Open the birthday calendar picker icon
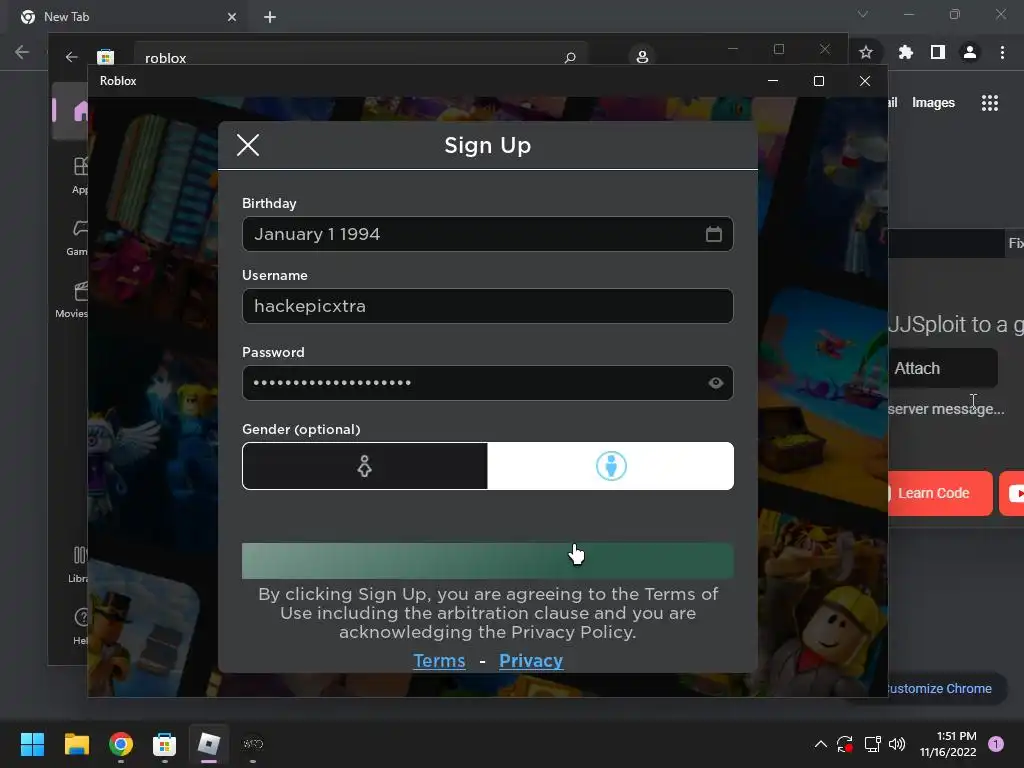 [x=714, y=234]
